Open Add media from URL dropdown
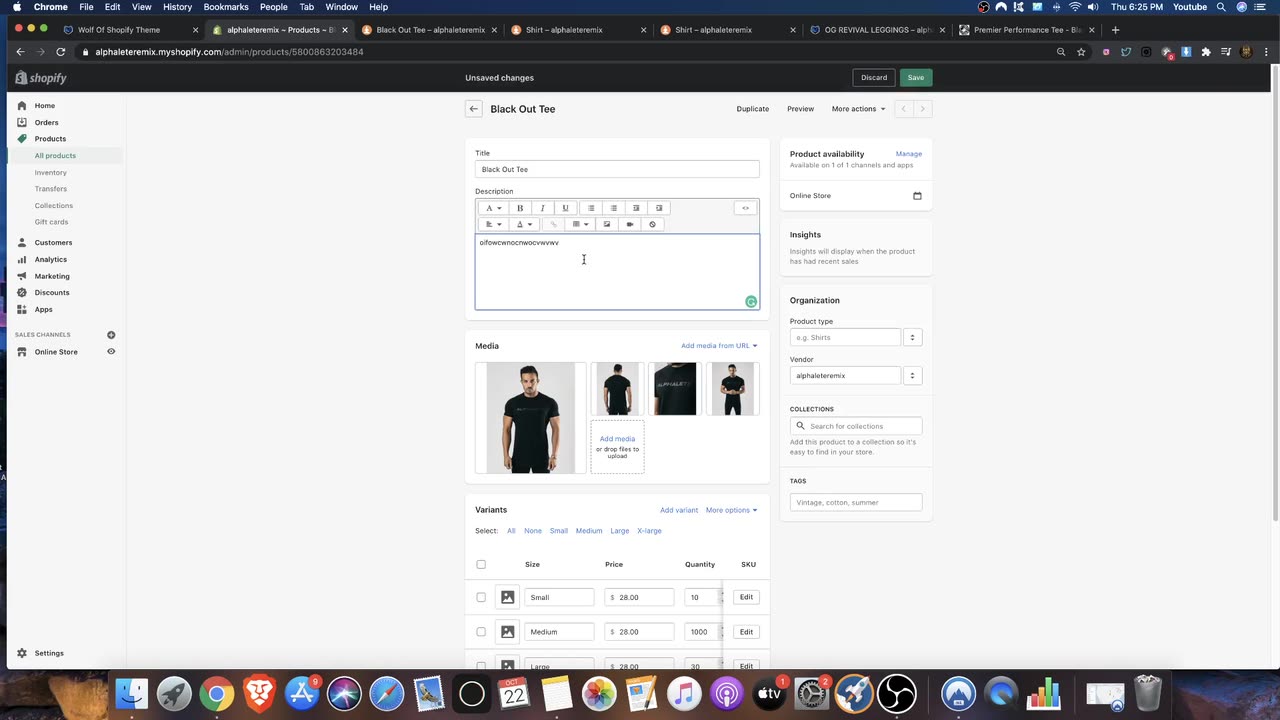This screenshot has height=720, width=1280. 719,346
